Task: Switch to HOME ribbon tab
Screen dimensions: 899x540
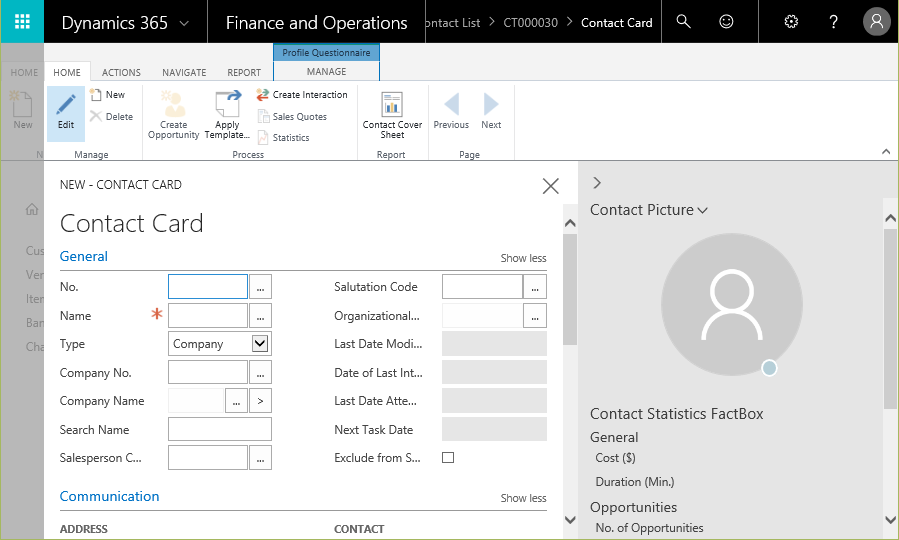Action: (x=67, y=72)
